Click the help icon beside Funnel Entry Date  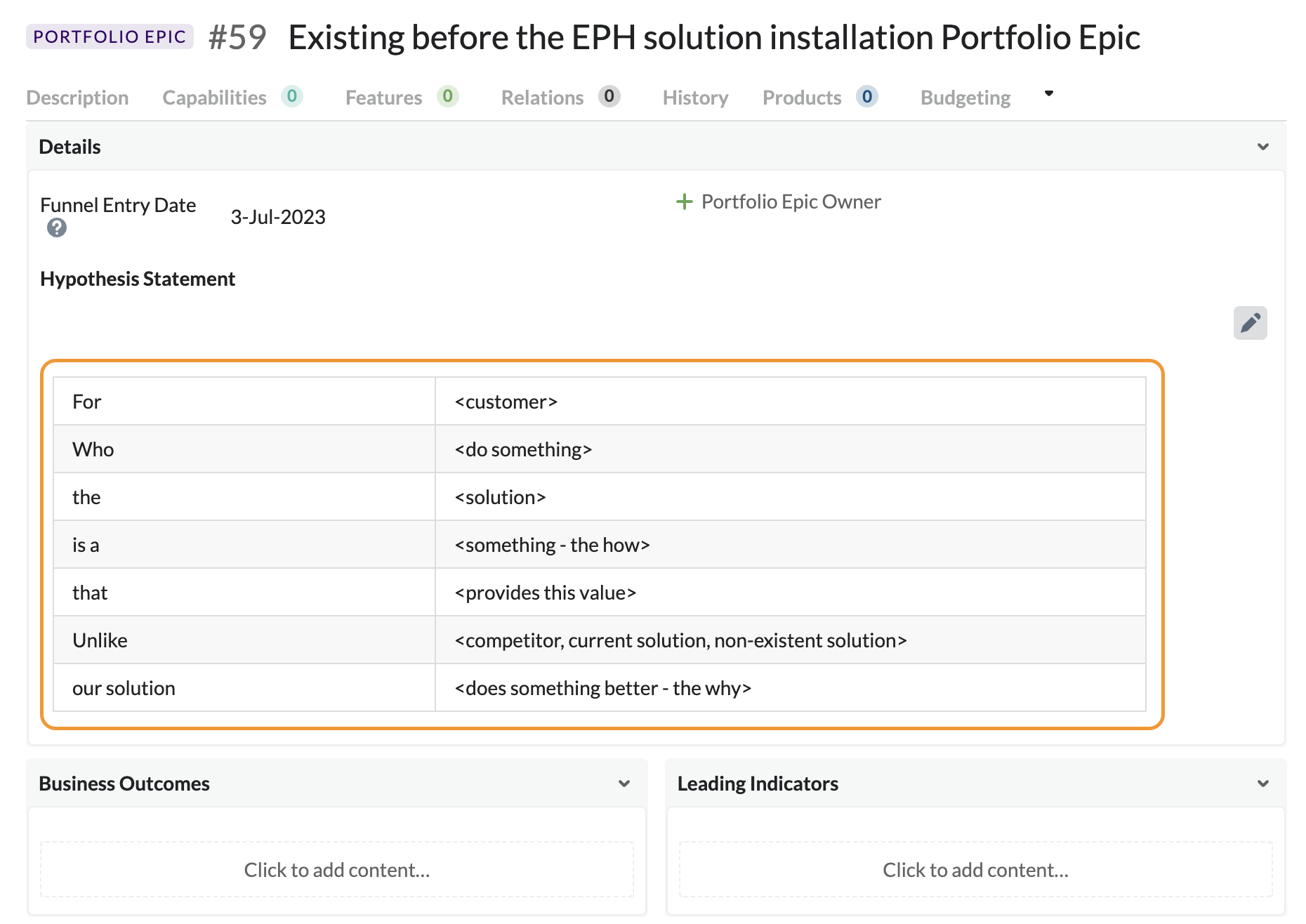point(57,227)
